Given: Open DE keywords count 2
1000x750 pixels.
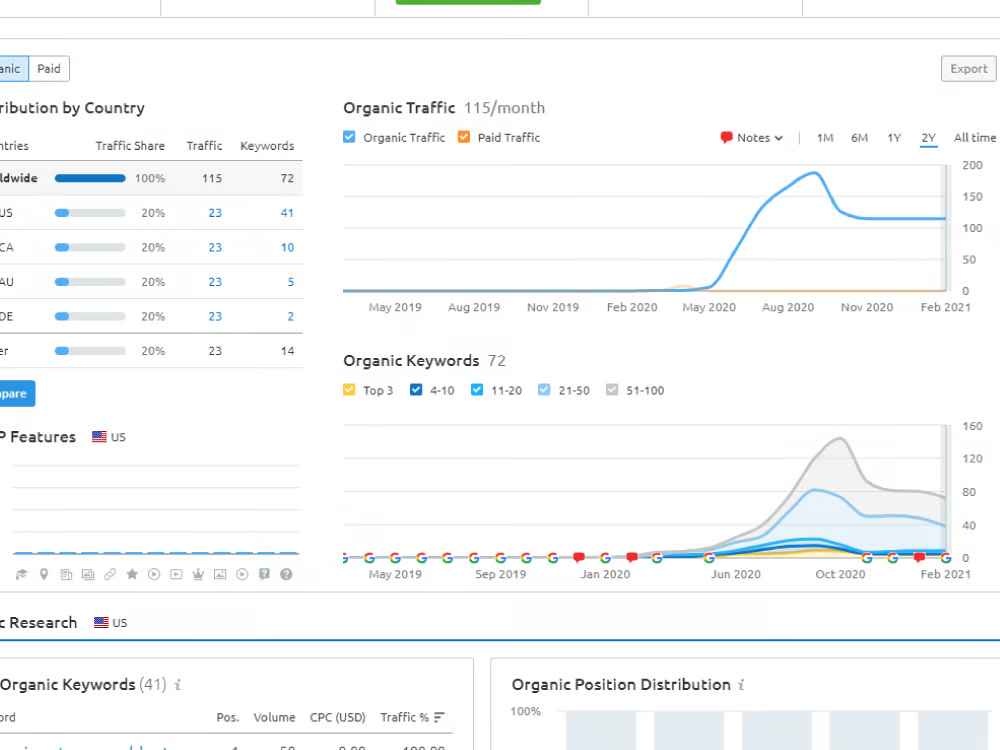Looking at the screenshot, I should [291, 316].
